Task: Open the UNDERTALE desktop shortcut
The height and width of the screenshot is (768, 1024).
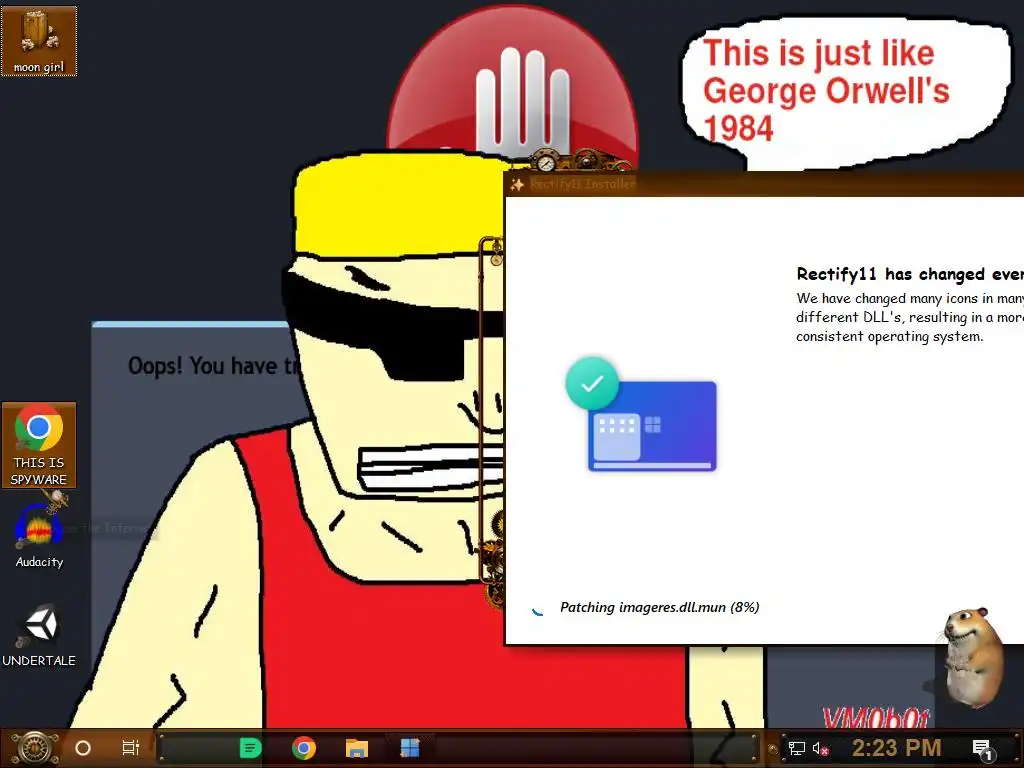Action: pyautogui.click(x=39, y=635)
